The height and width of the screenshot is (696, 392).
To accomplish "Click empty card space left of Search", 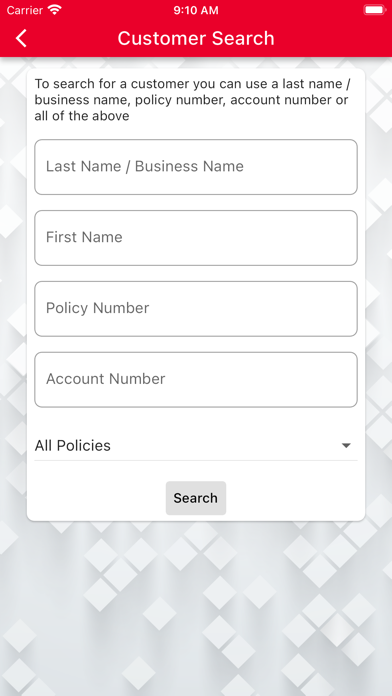I will click(96, 498).
